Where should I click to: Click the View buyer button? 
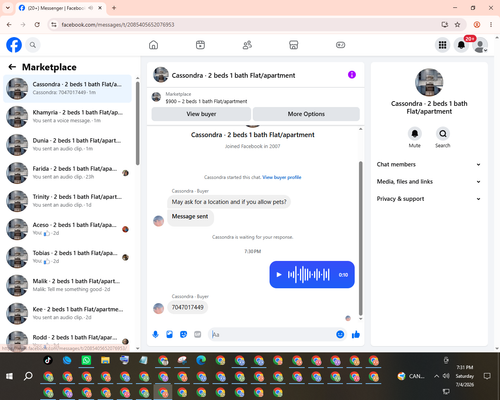[201, 114]
